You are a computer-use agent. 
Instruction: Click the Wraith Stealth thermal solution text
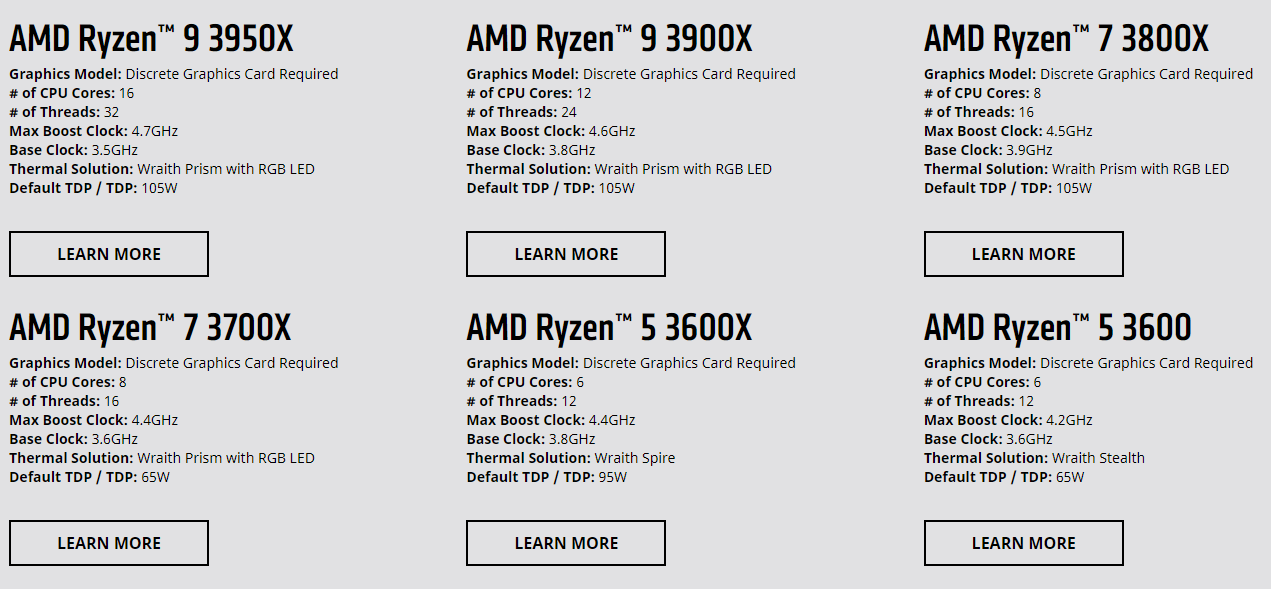[x=1098, y=458]
